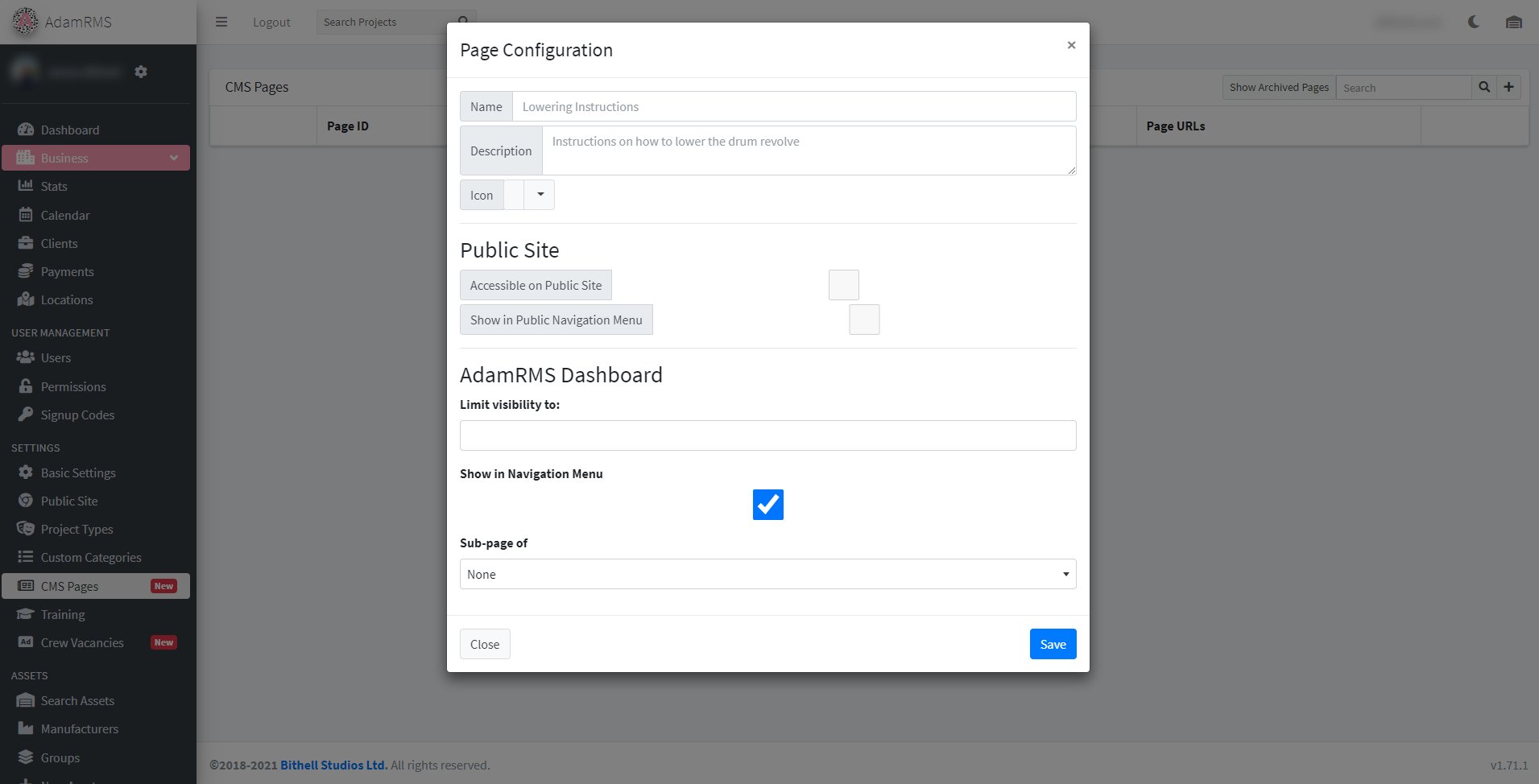Click the hamburger menu icon
Viewport: 1539px width, 784px height.
click(x=221, y=22)
